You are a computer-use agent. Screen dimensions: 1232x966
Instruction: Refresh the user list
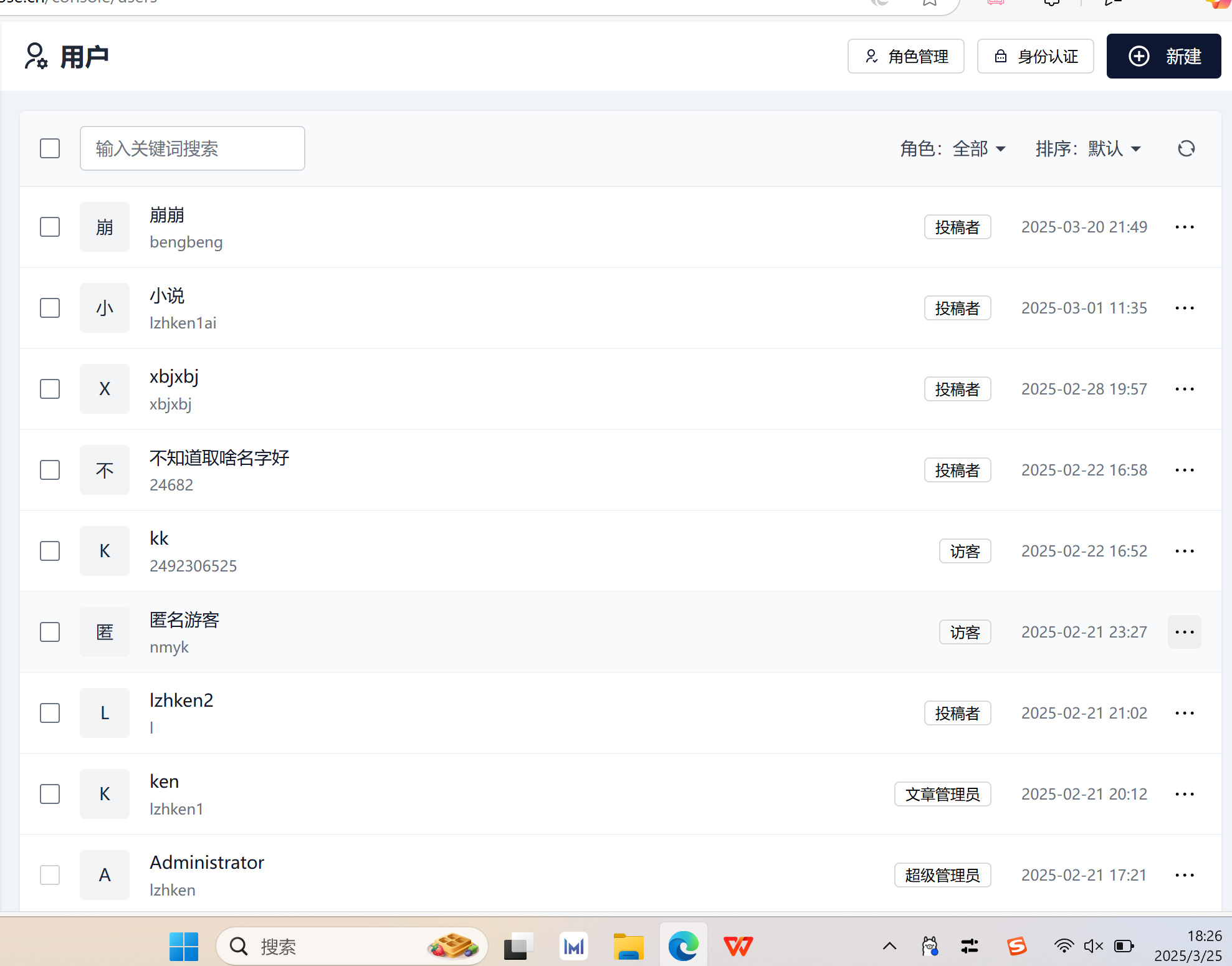[x=1186, y=148]
